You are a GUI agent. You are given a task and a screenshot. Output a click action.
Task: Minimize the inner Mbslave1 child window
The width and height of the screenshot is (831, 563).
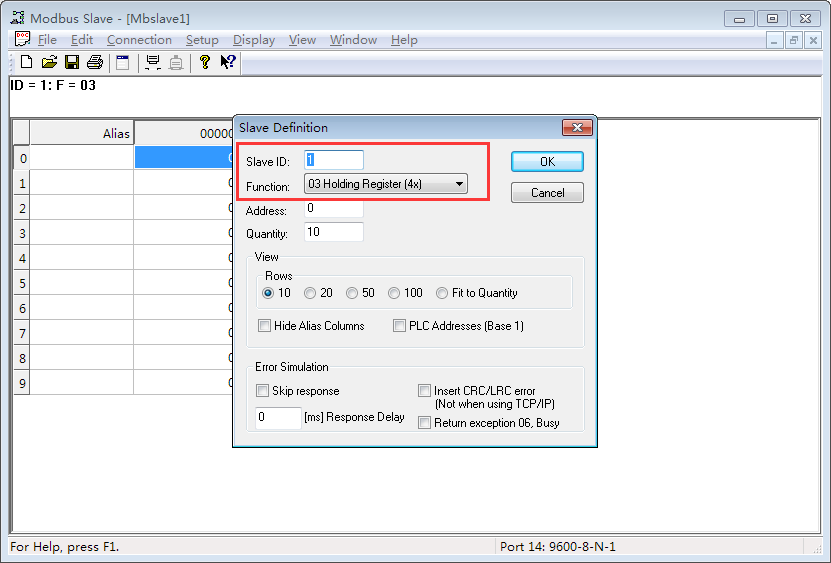pyautogui.click(x=774, y=40)
